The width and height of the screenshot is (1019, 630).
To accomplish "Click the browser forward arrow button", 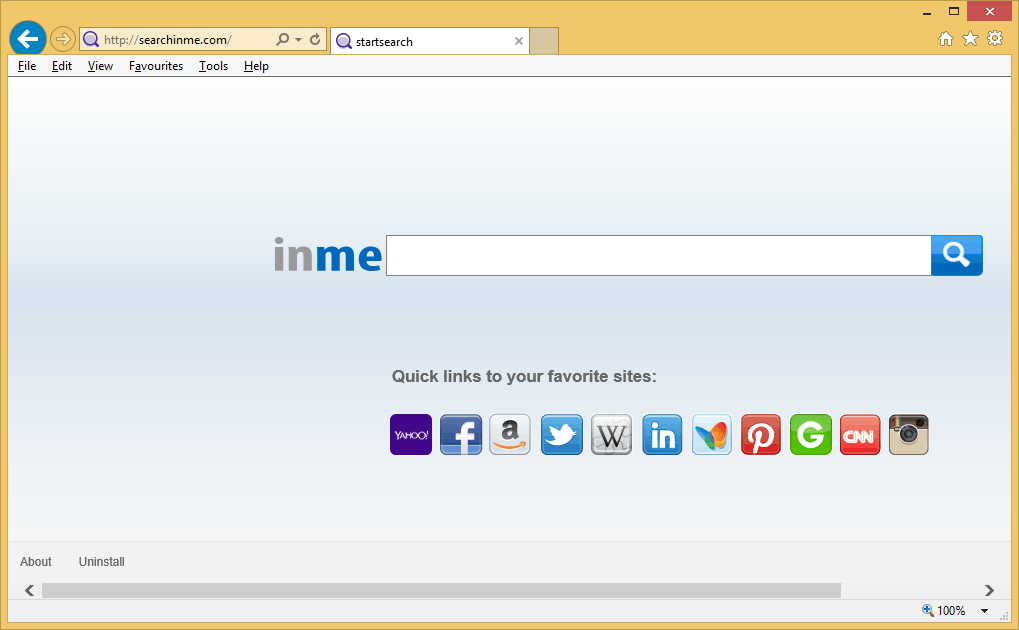I will (x=62, y=40).
